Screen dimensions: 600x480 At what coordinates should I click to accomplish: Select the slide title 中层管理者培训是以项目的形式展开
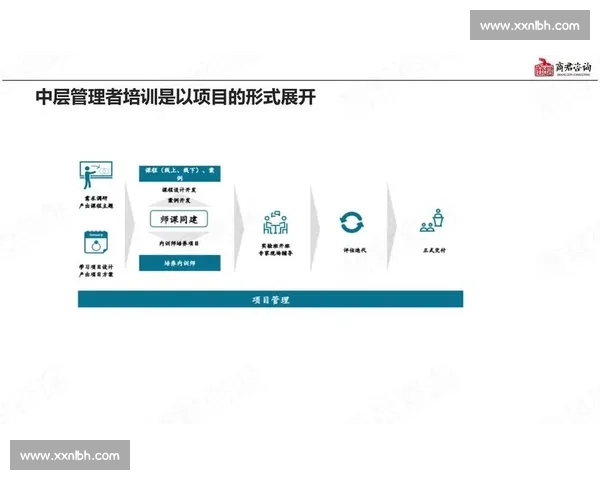pos(176,97)
